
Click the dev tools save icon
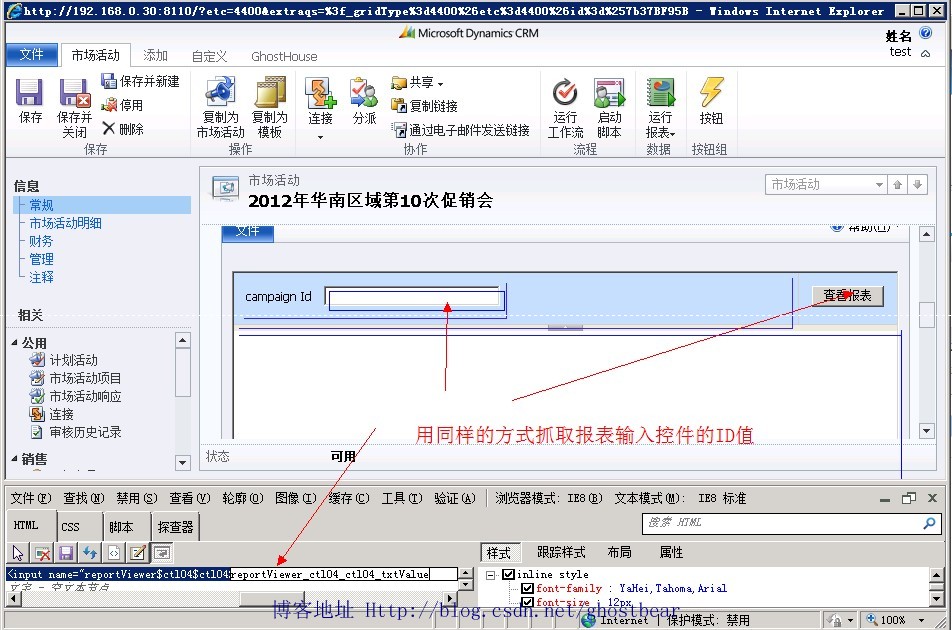pyautogui.click(x=66, y=553)
